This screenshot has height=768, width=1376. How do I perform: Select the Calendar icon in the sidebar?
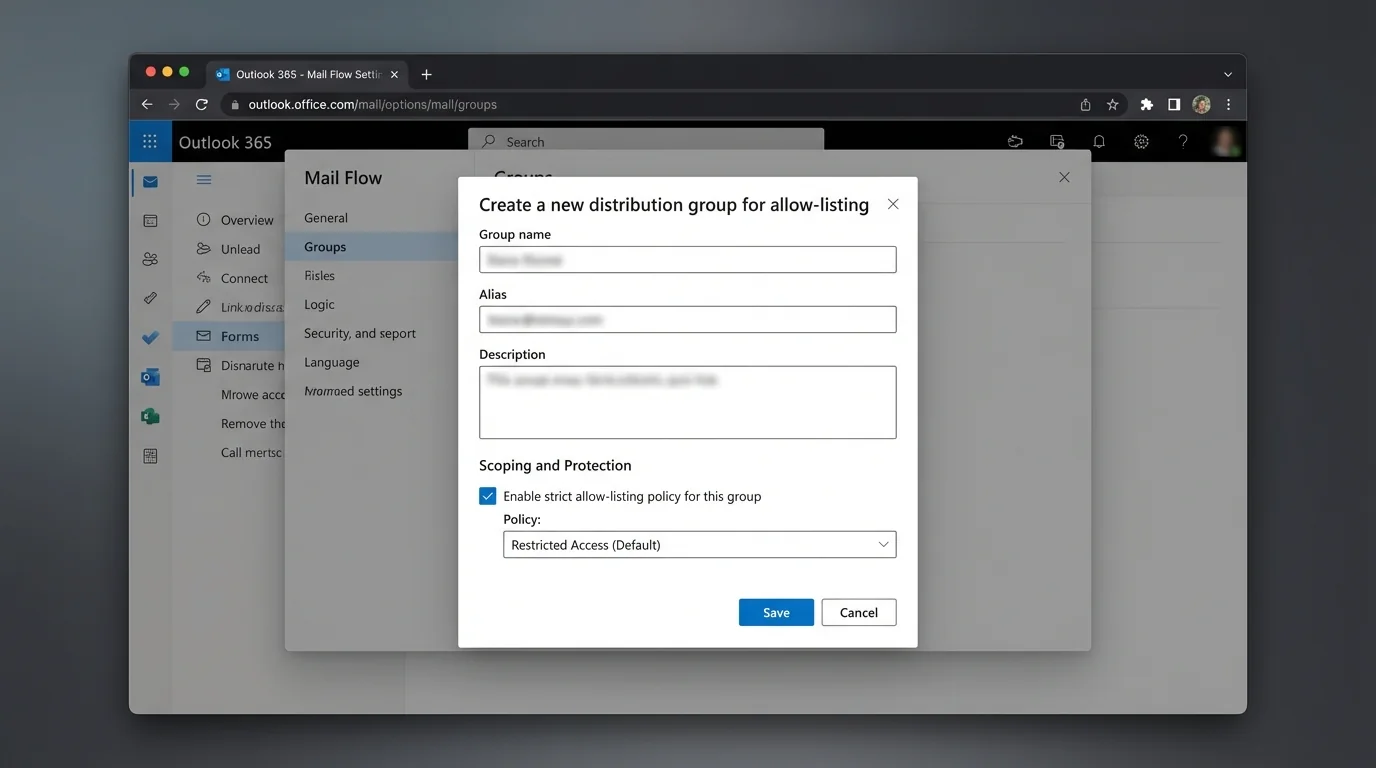tap(150, 219)
